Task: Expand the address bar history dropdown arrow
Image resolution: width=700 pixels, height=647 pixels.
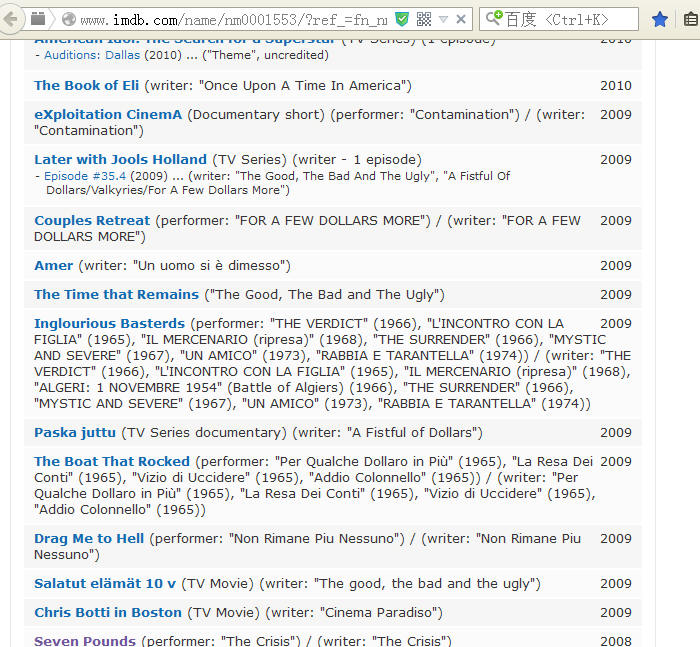Action: 443,19
